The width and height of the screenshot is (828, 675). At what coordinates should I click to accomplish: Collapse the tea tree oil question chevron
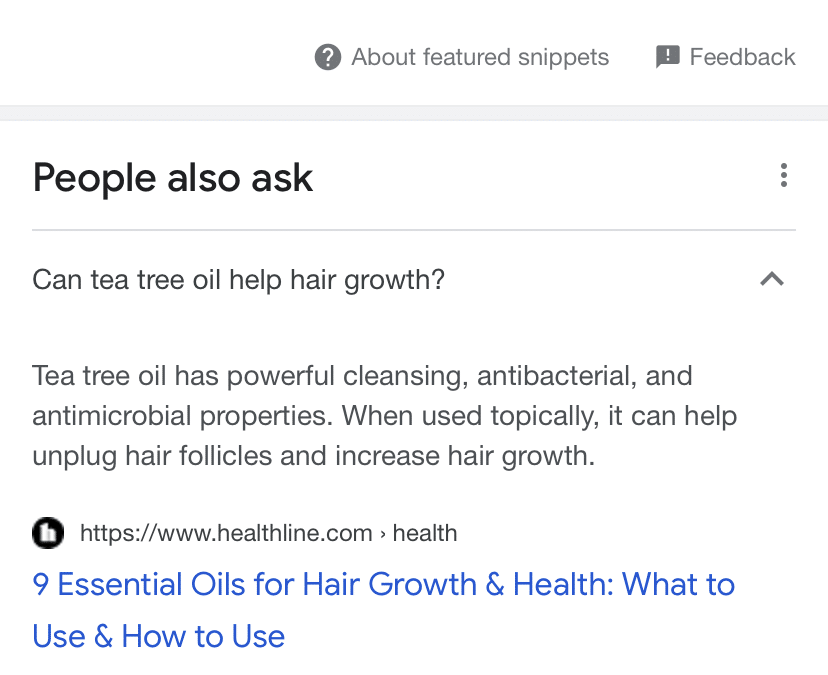pos(771,280)
